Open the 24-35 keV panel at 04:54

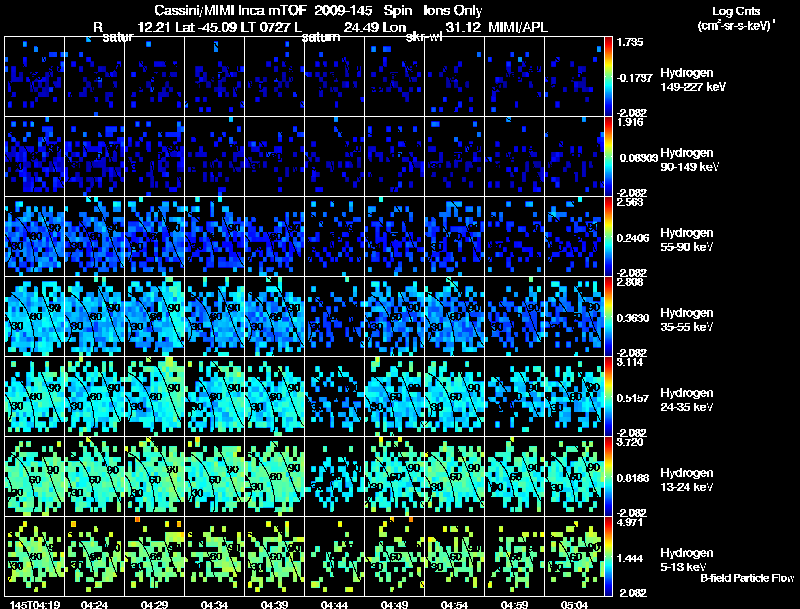coord(455,396)
